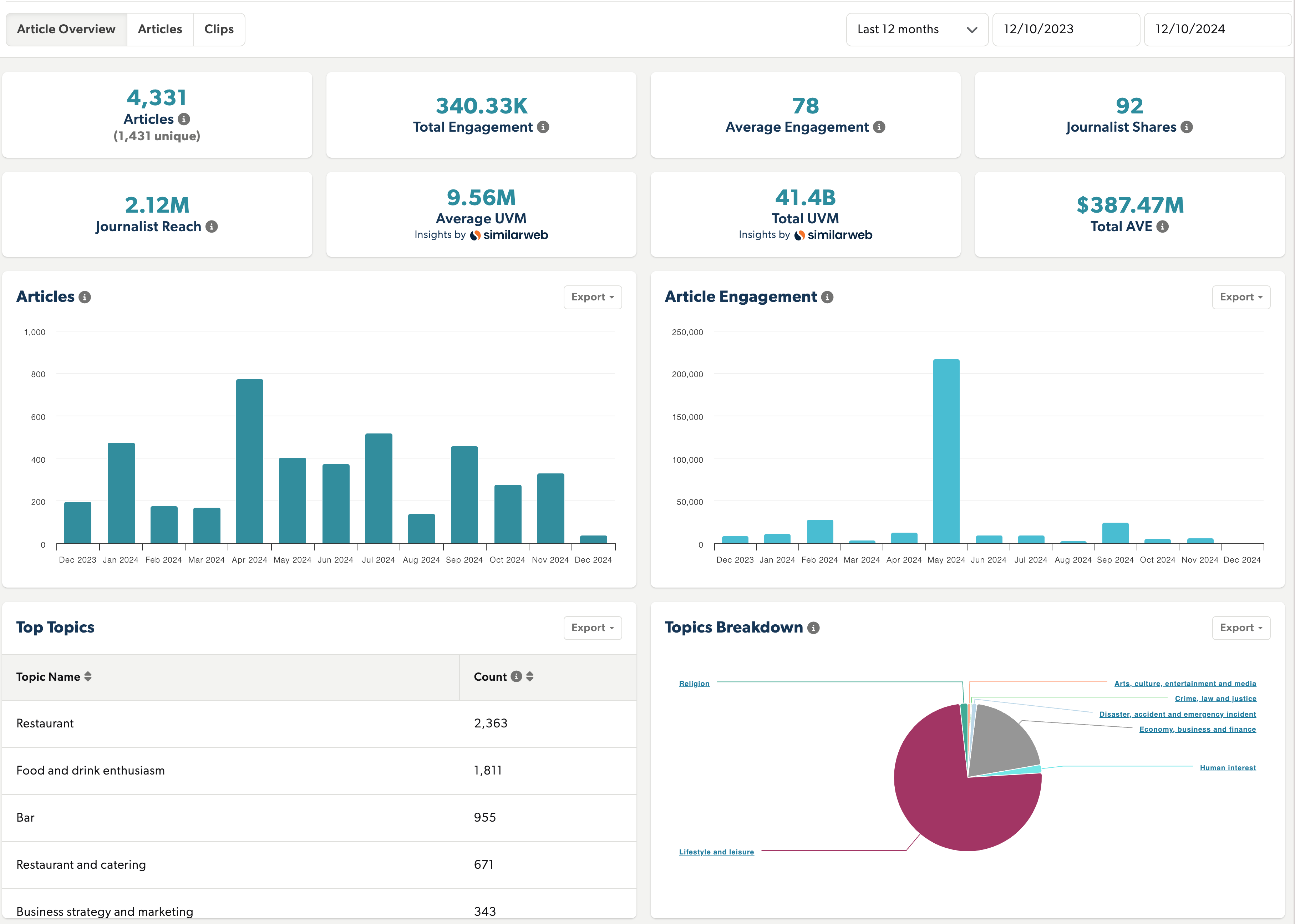Viewport: 1295px width, 924px height.
Task: Click Journalist Reach info icon
Action: point(212,227)
